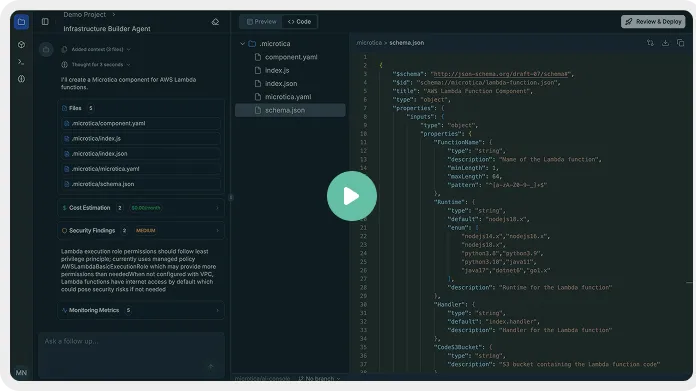Open .microtica/microtica.yaml in Files list

coord(141,169)
